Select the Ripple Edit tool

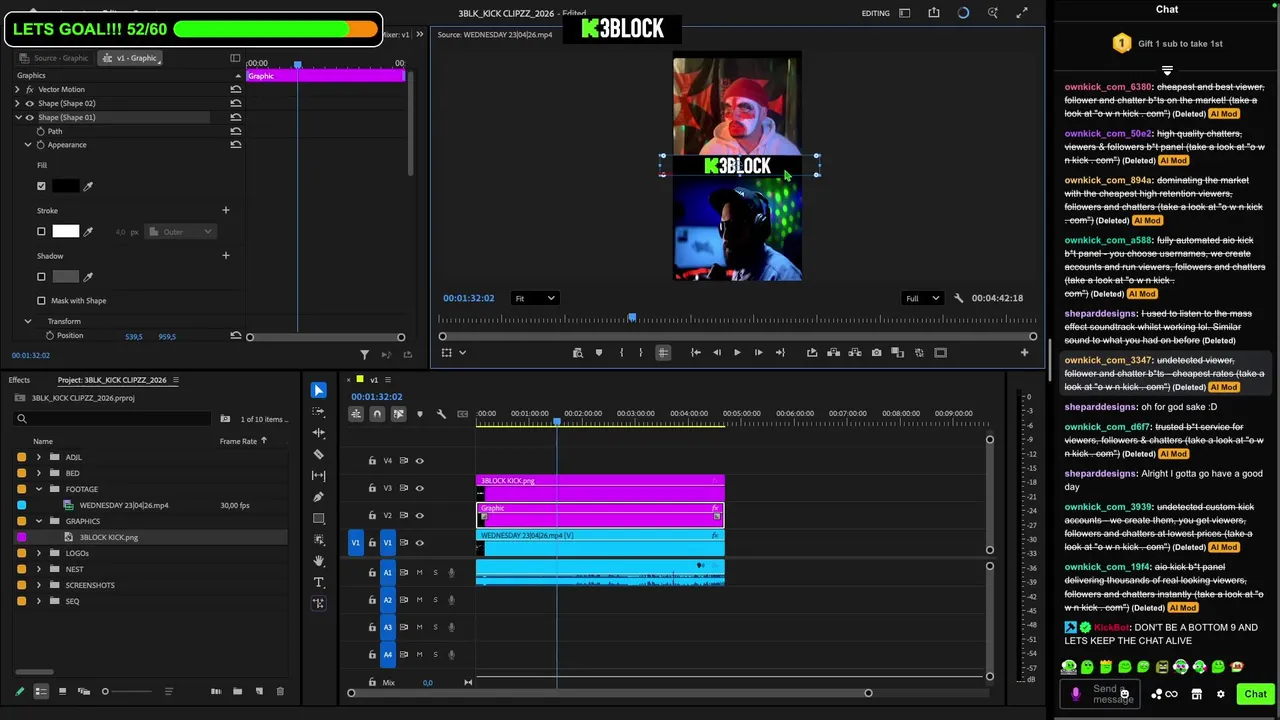(319, 433)
